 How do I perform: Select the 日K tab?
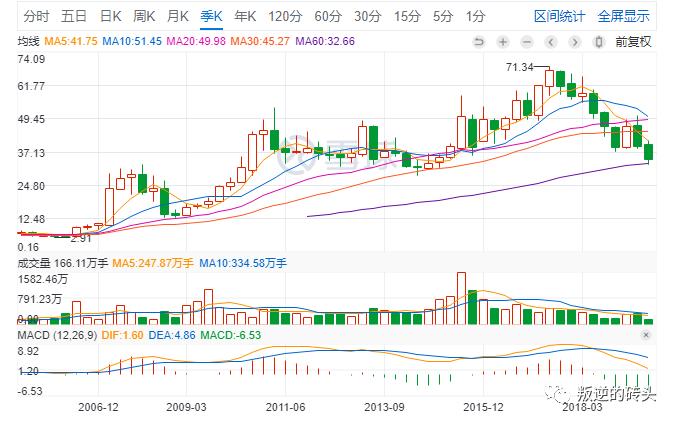[x=109, y=16]
